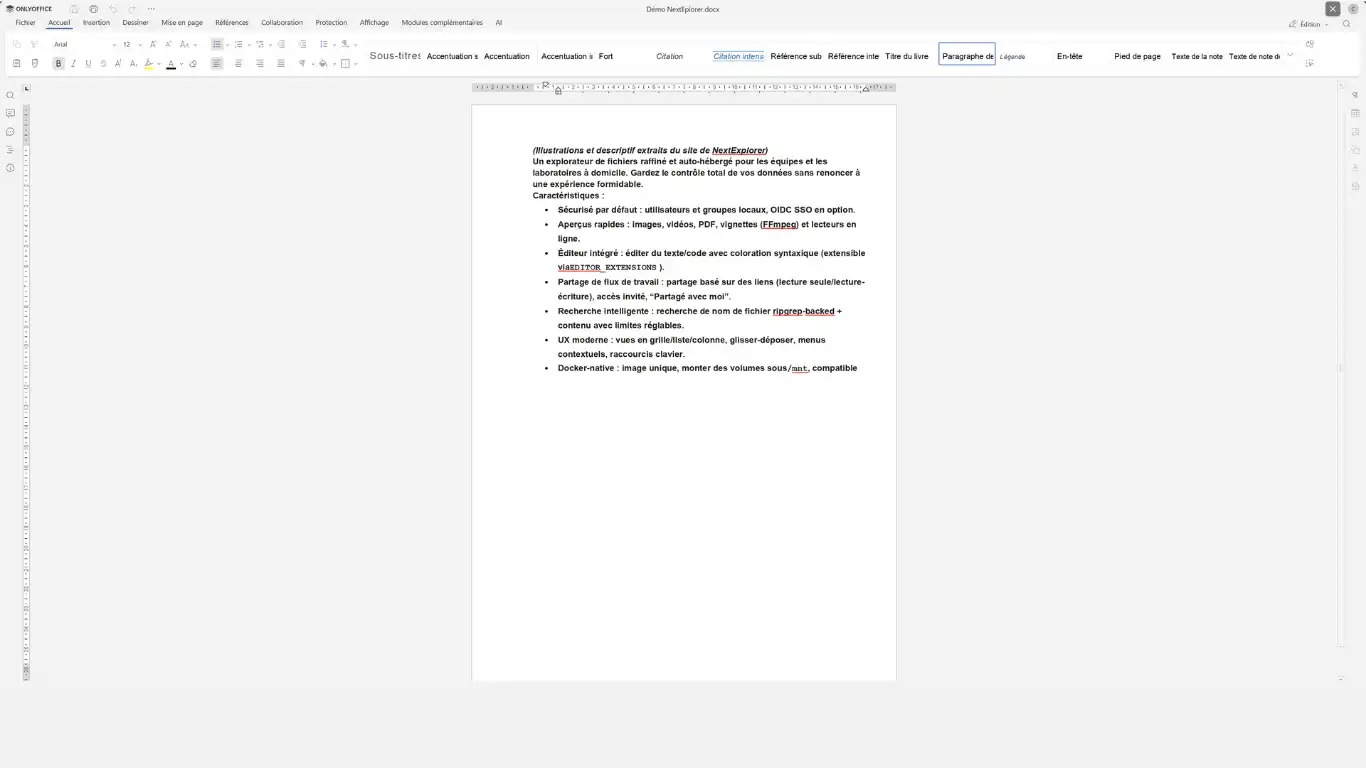The height and width of the screenshot is (768, 1366).
Task: Click the Paste clipboard icon
Action: click(17, 63)
